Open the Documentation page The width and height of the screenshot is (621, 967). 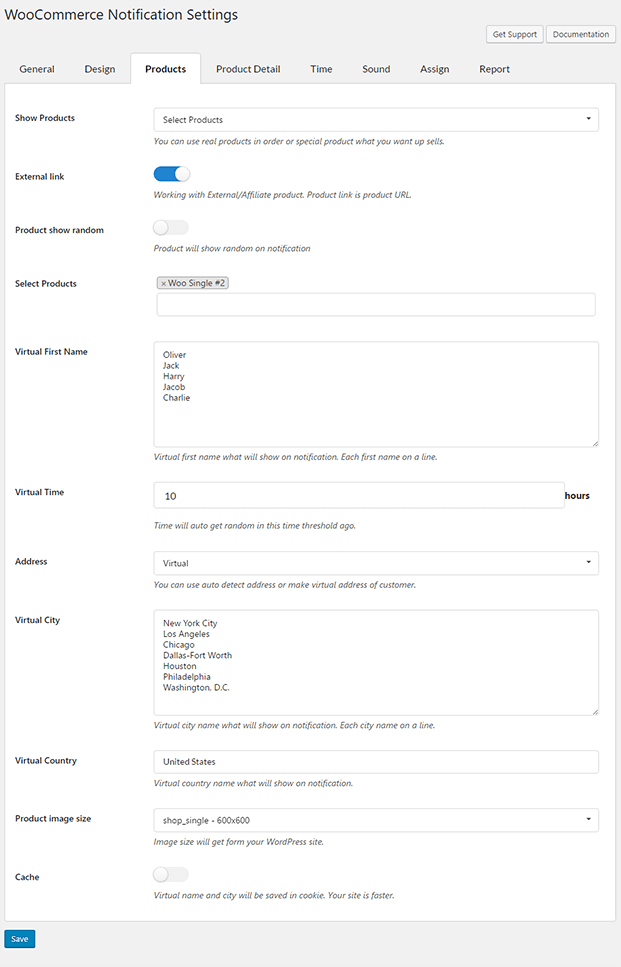[x=580, y=33]
